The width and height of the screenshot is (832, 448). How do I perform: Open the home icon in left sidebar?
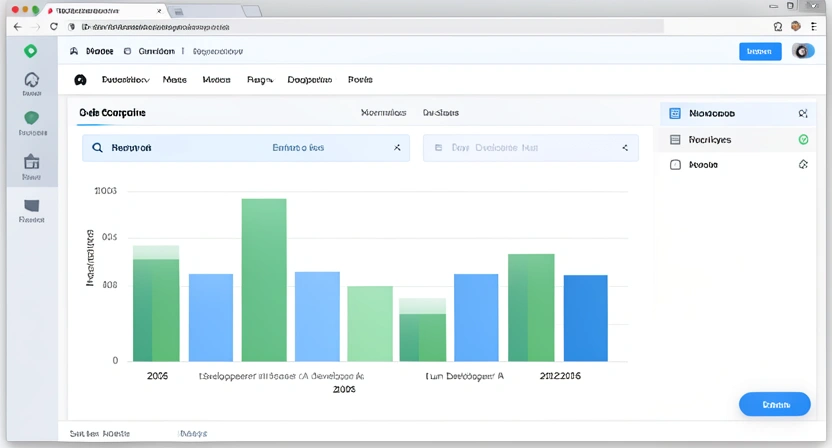32,80
